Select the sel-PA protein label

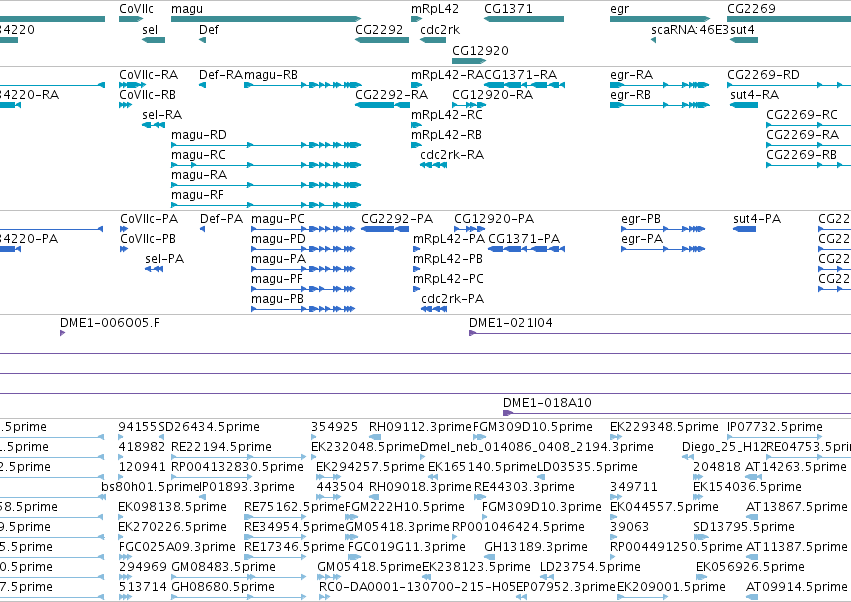coord(164,259)
